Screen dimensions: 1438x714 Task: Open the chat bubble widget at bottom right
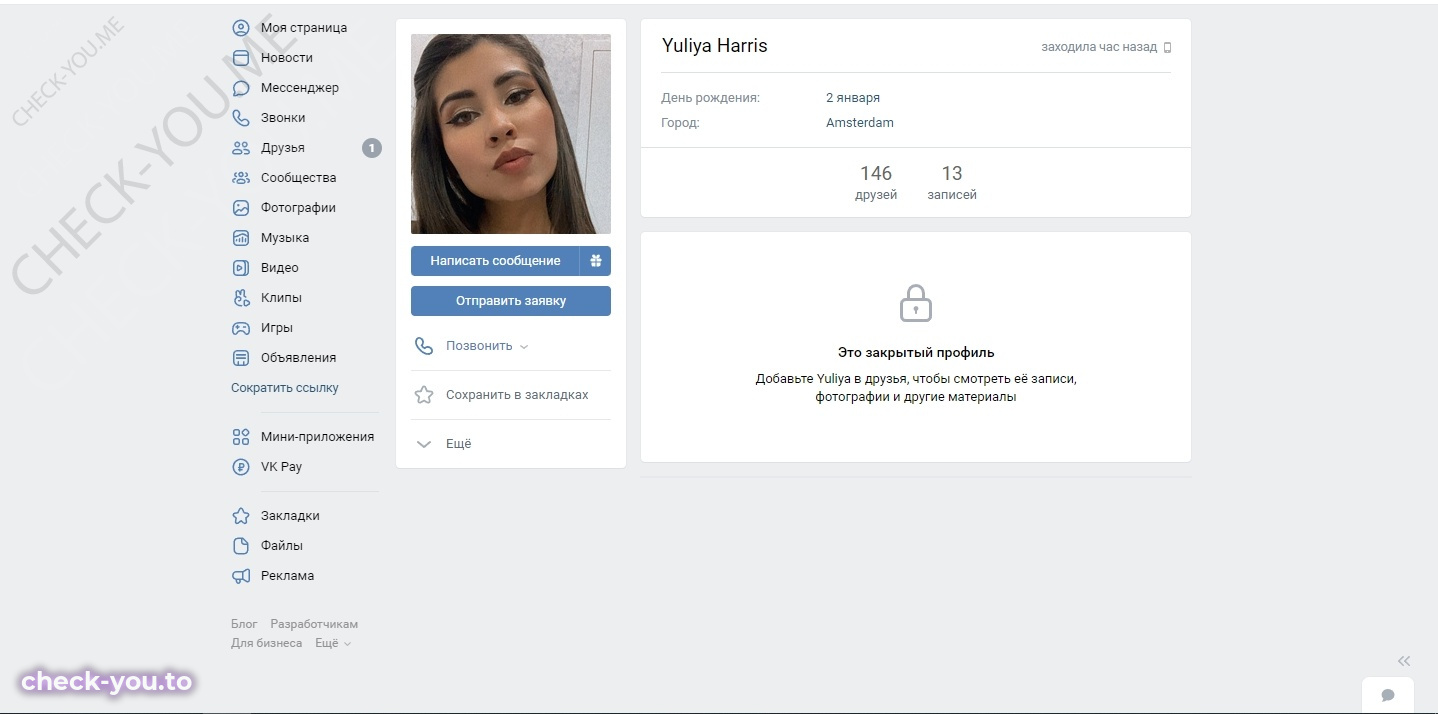[1388, 695]
